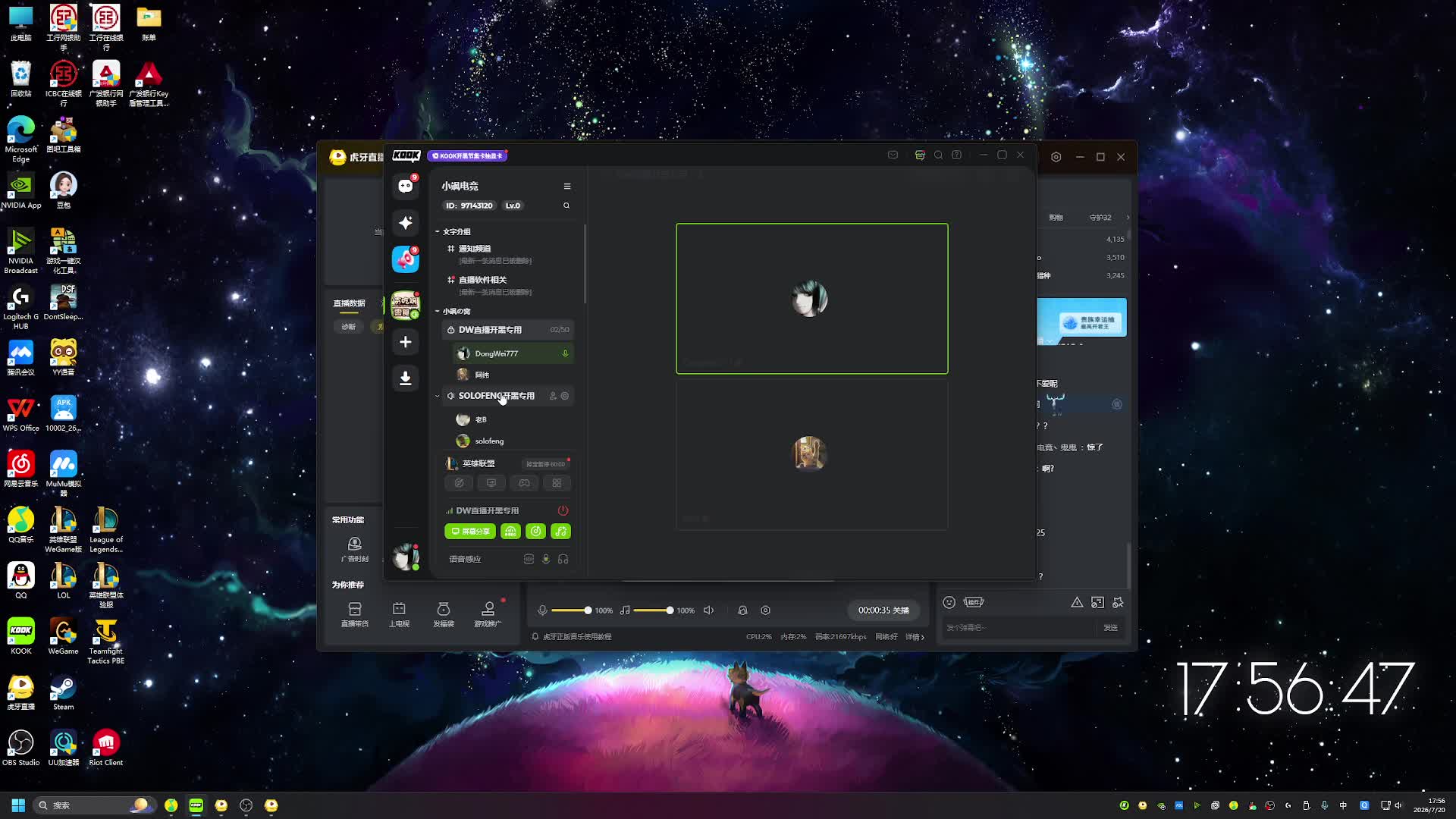Collapse the 小飒の窝 channel group
Screen dimensions: 1456x819
click(453, 311)
